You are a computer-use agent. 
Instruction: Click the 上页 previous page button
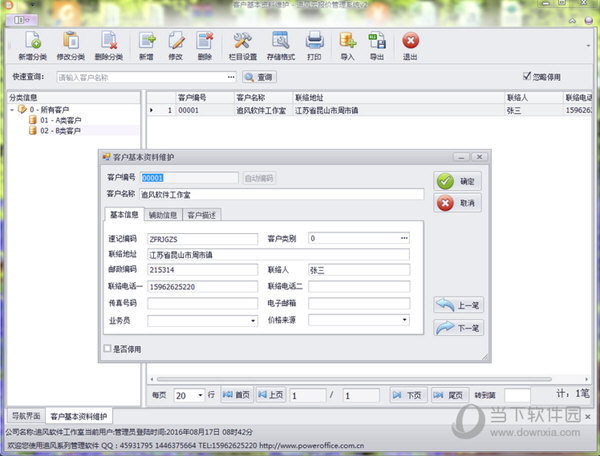271,395
